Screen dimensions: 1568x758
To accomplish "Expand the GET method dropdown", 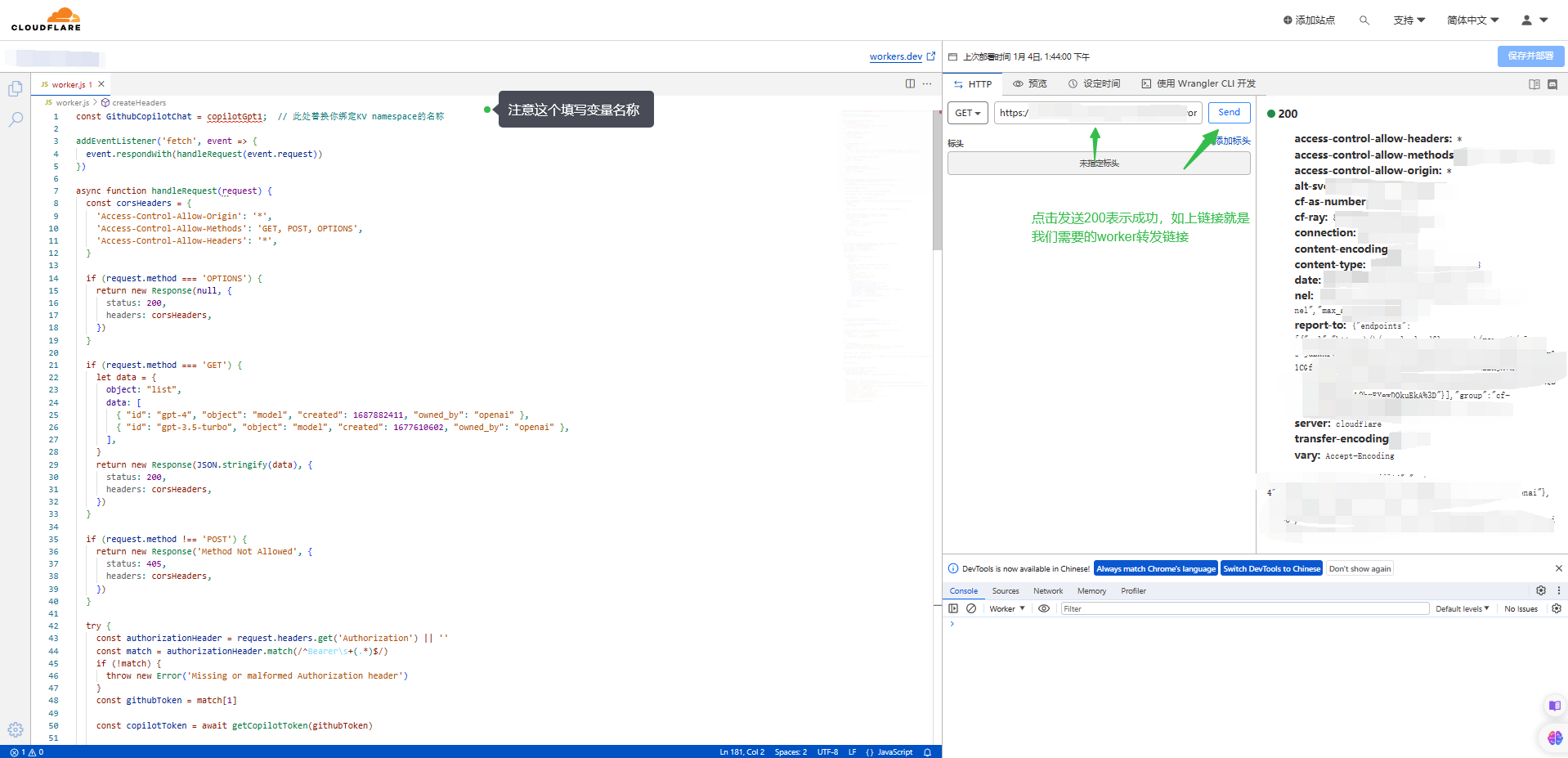I will coord(968,113).
